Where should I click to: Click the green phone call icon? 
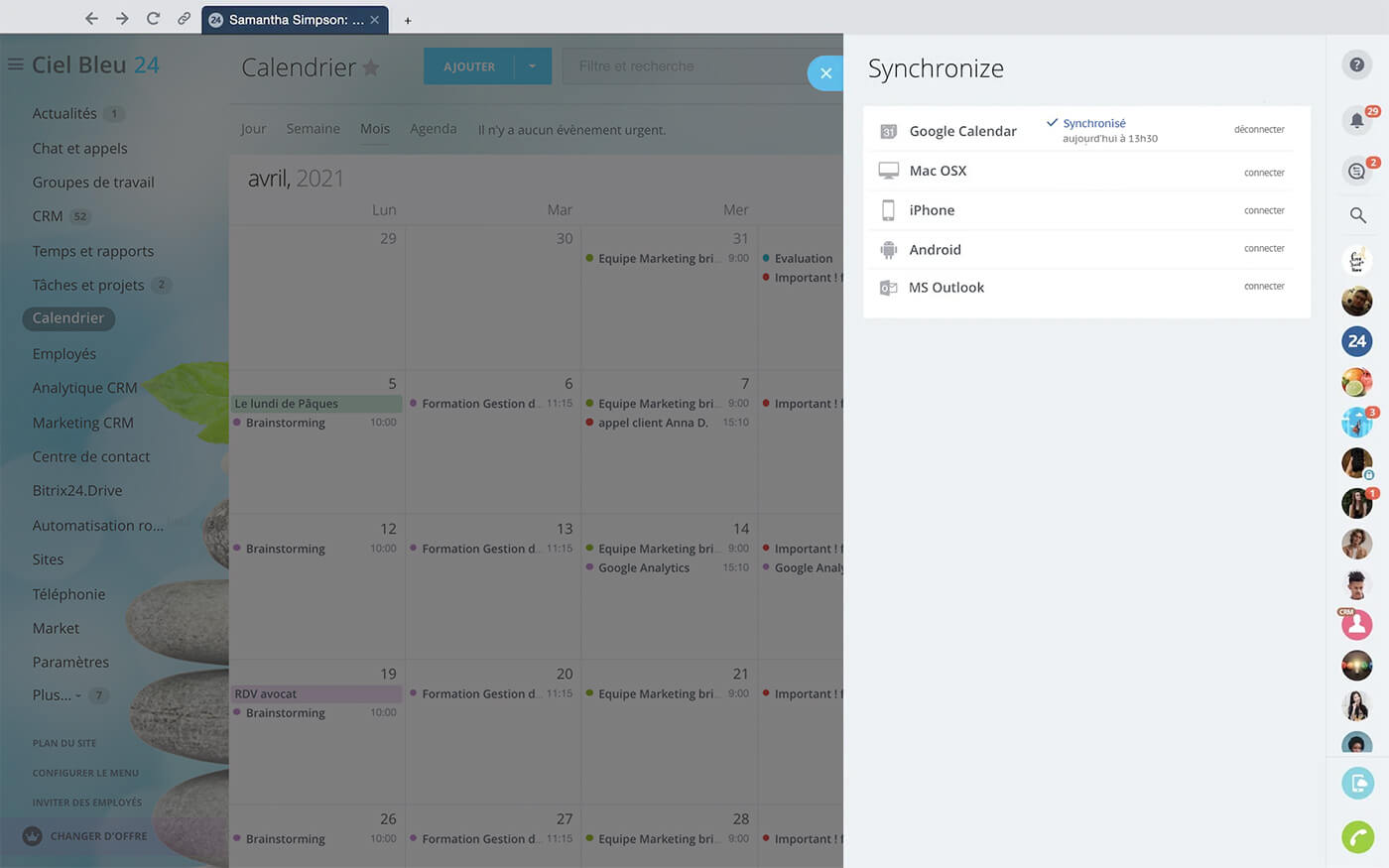[x=1356, y=836]
